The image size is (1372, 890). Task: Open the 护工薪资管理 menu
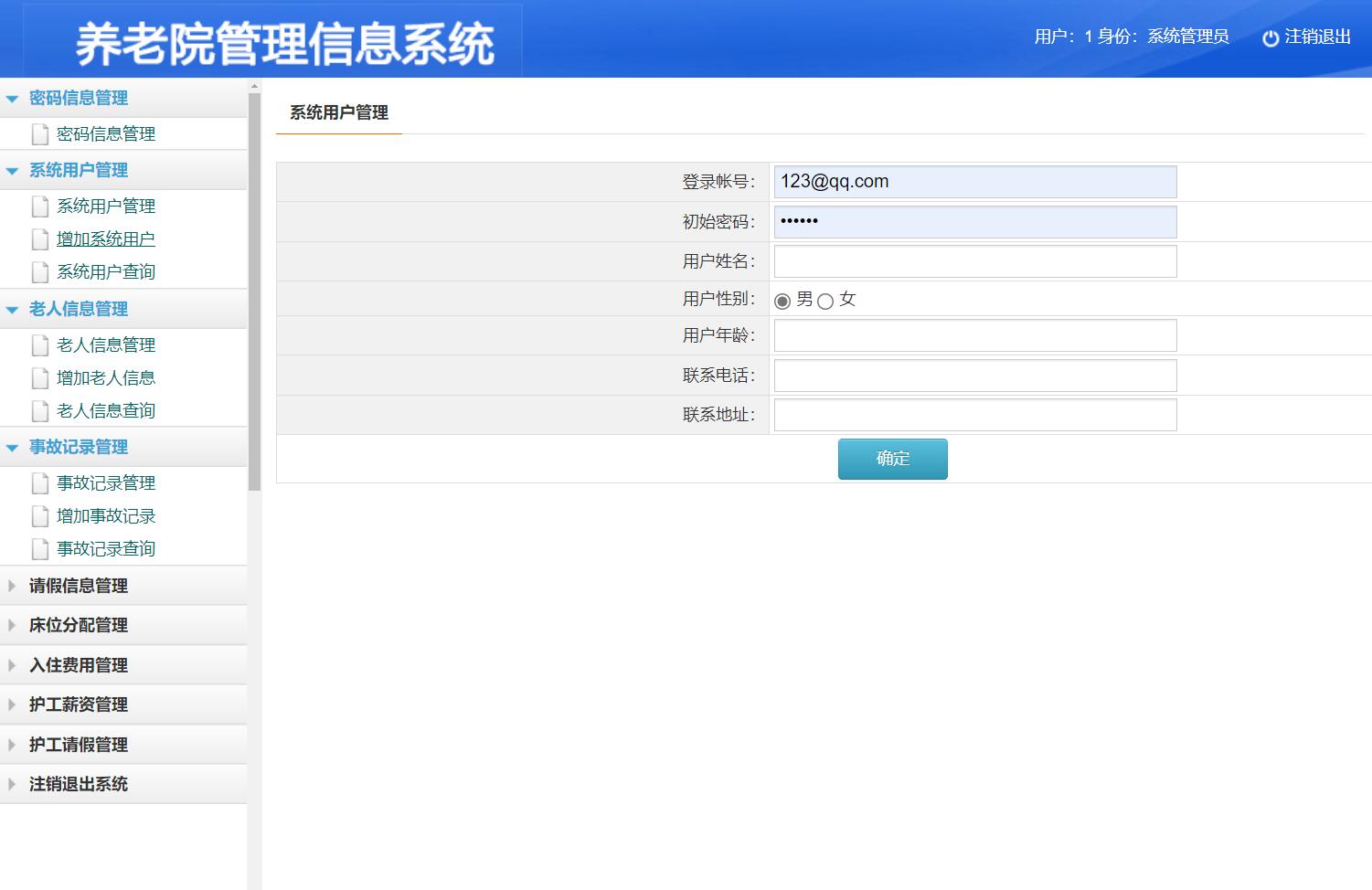pyautogui.click(x=78, y=705)
